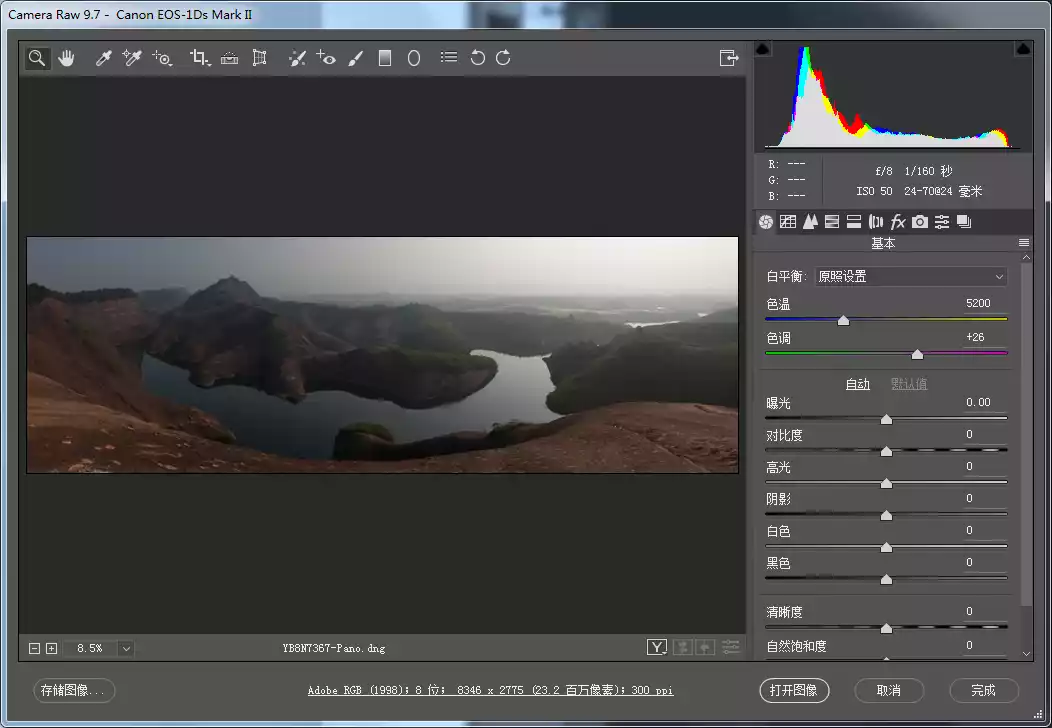Click the 自动 auto adjustment link
The width and height of the screenshot is (1052, 728).
click(x=857, y=384)
